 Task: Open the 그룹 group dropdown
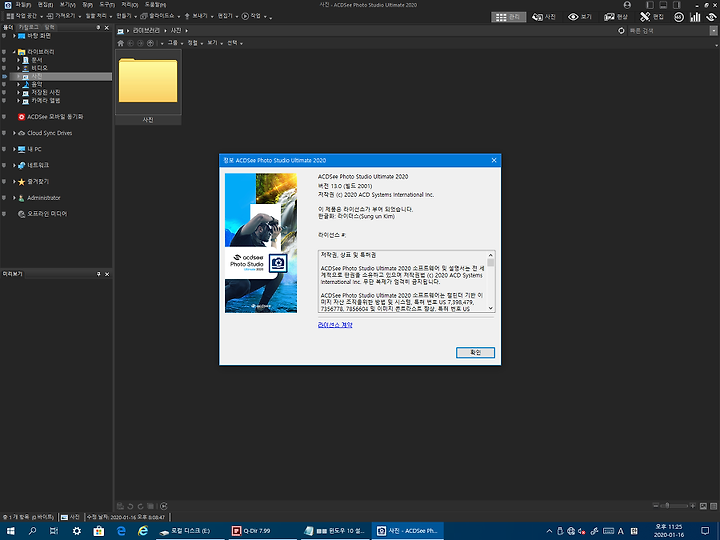pyautogui.click(x=175, y=43)
